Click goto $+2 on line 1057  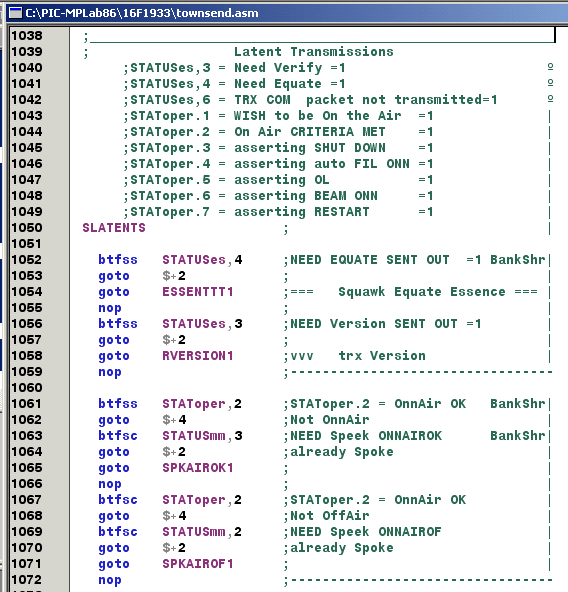[x=142, y=340]
